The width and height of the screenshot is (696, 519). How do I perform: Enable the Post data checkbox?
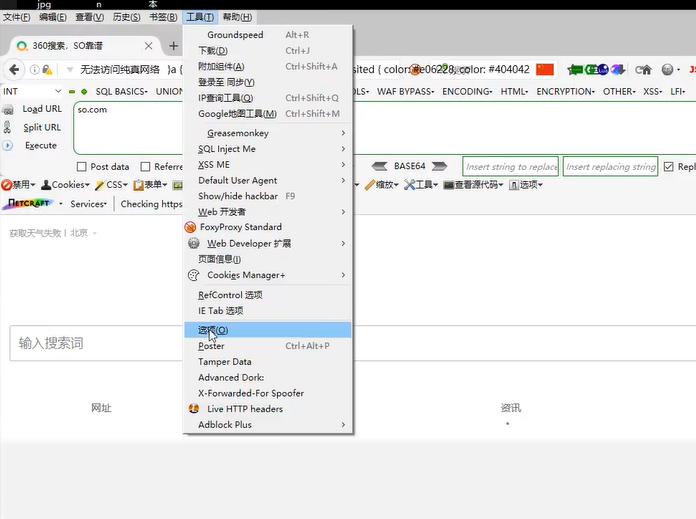tap(82, 166)
